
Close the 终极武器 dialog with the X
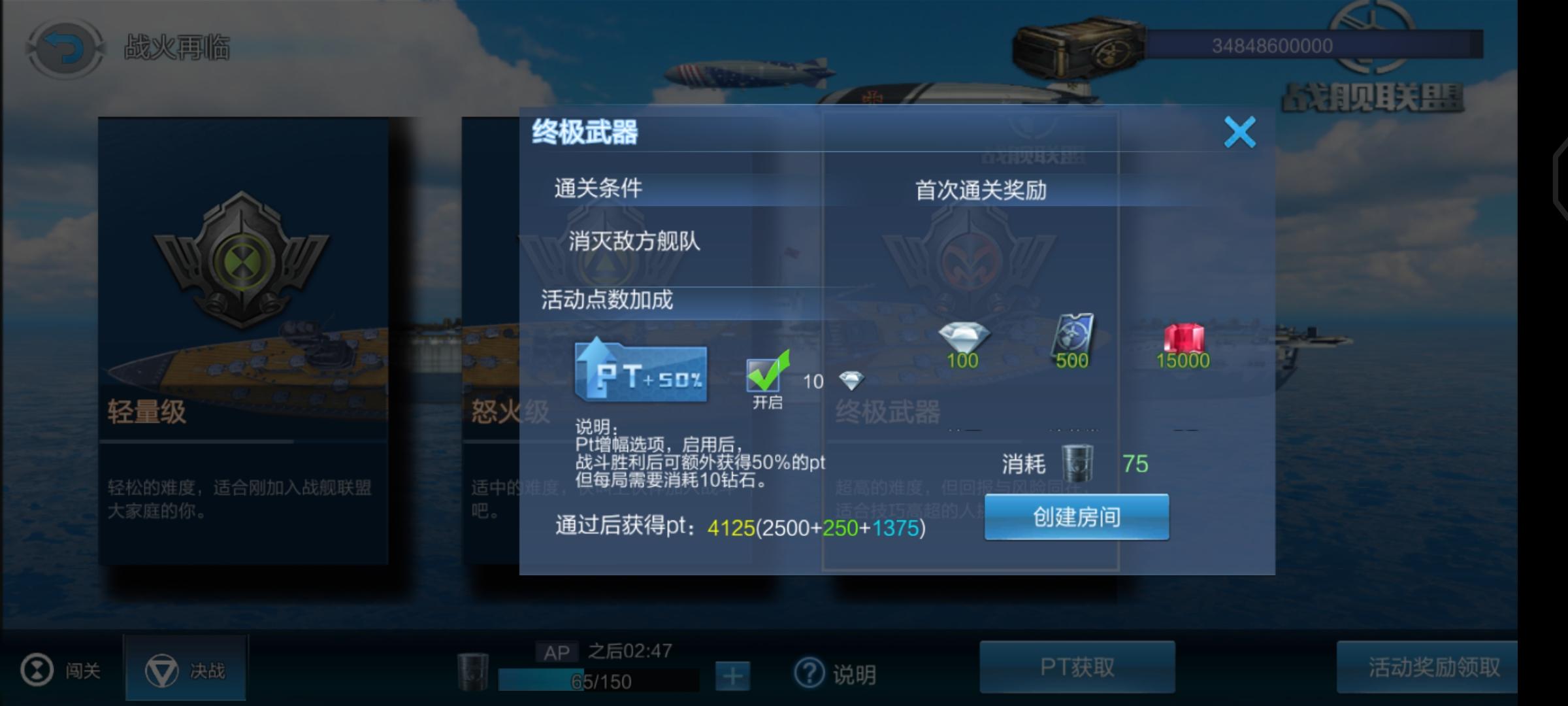[x=1239, y=133]
